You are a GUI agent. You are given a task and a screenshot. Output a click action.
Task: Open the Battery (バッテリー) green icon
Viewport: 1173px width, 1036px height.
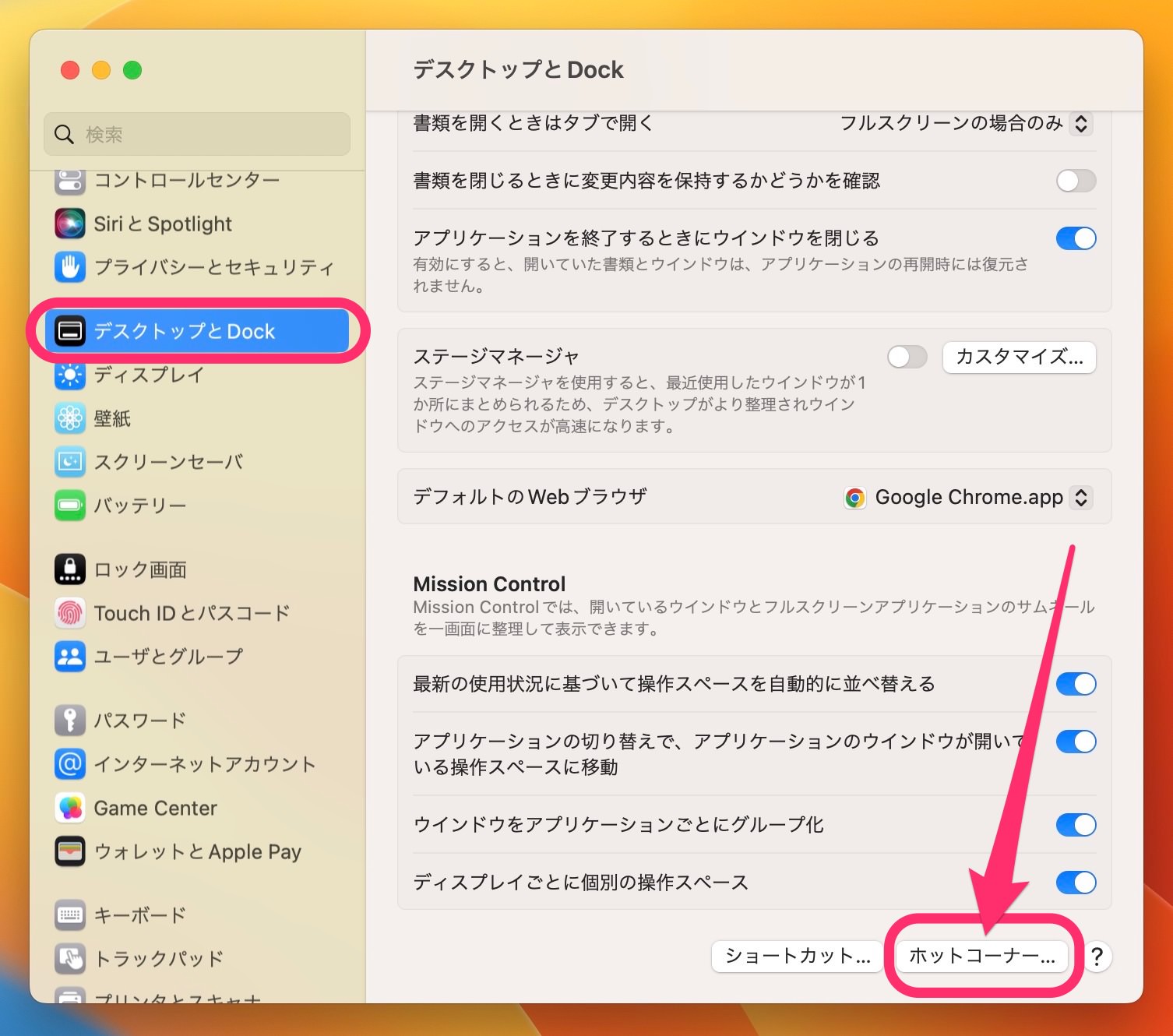pos(70,506)
